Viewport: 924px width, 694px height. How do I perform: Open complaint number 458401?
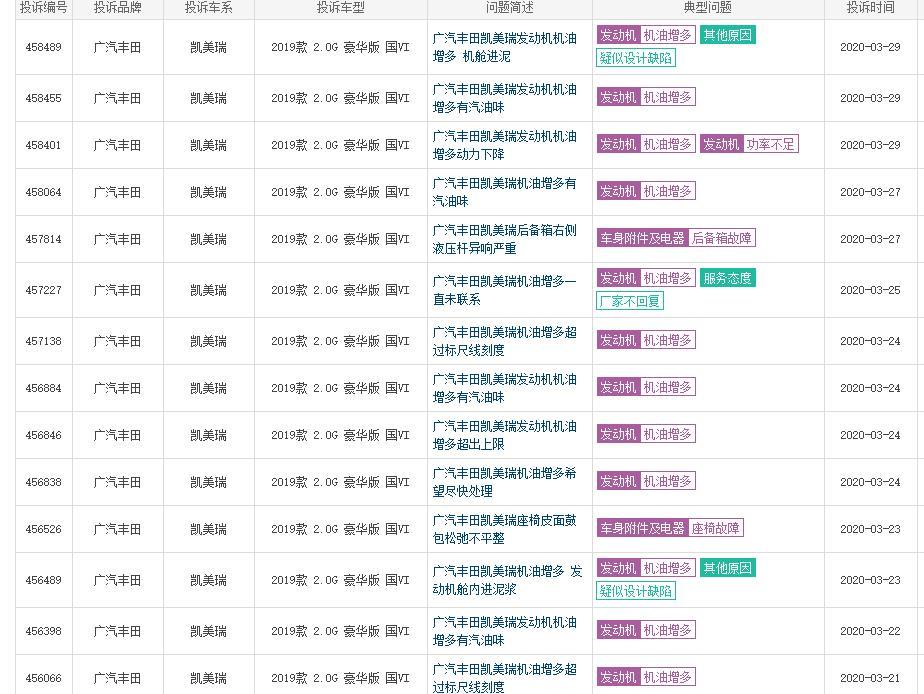[44, 146]
